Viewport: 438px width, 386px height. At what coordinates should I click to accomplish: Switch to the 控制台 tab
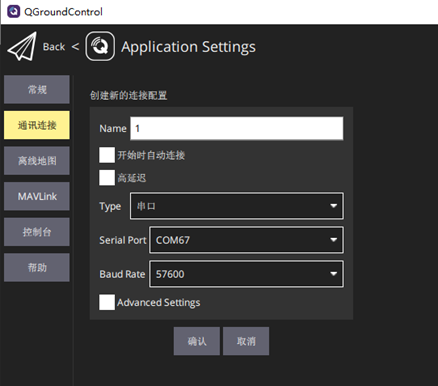pos(37,232)
